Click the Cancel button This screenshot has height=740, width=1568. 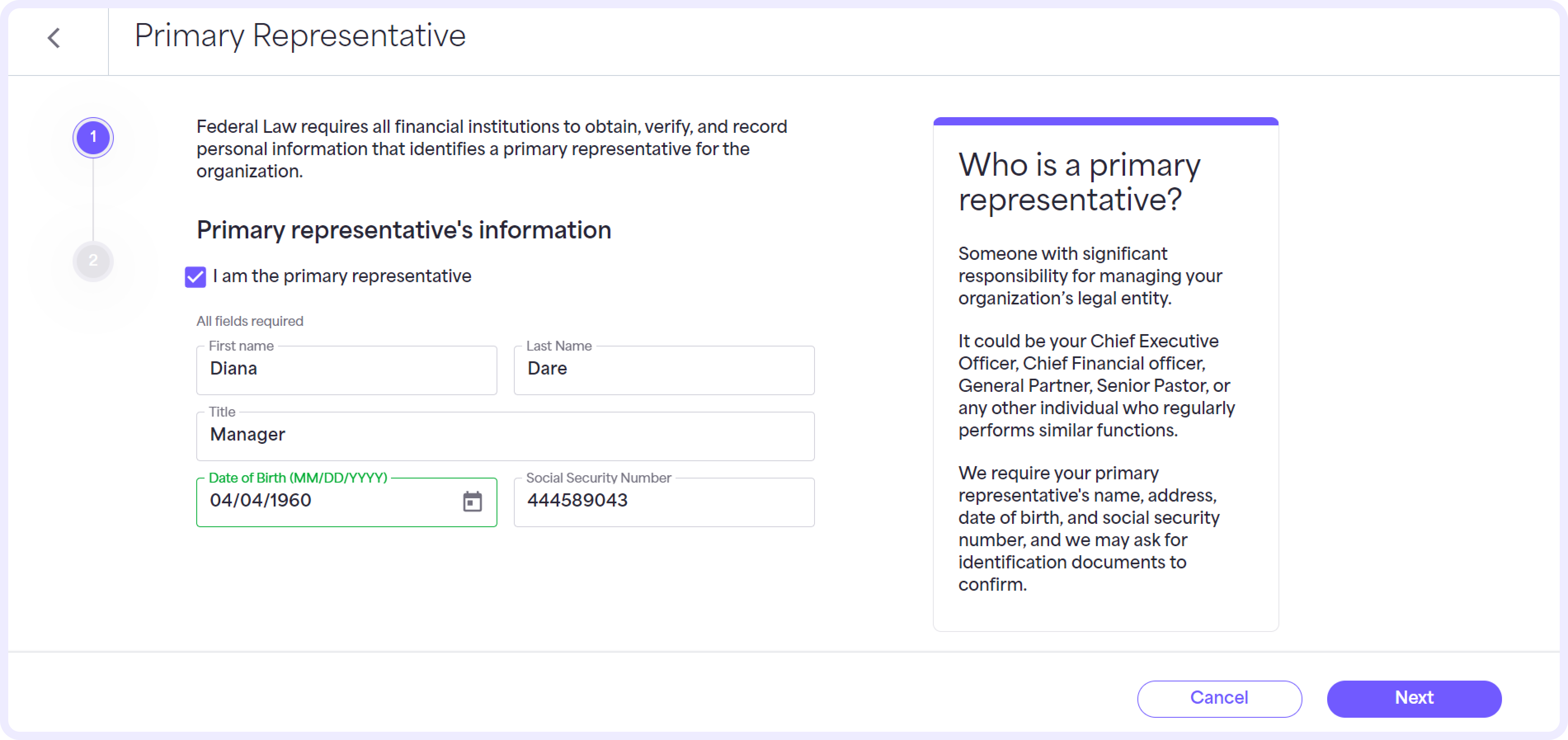click(1219, 697)
